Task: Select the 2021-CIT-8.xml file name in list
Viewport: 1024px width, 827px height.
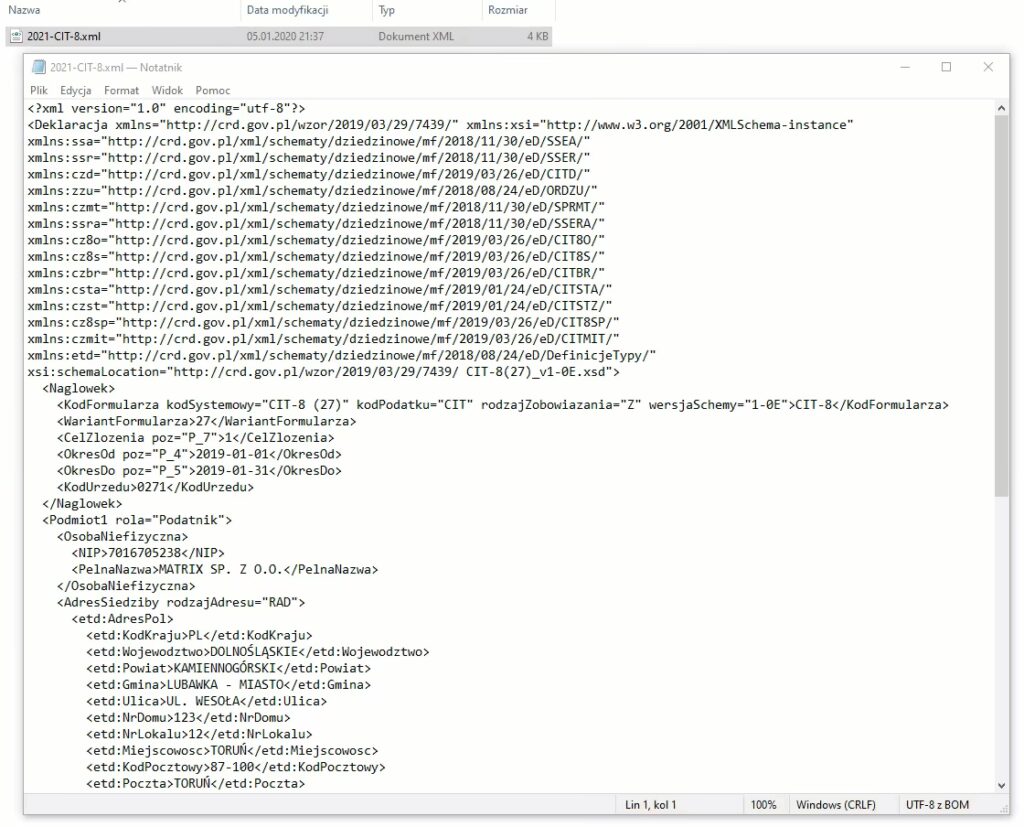Action: pos(64,37)
